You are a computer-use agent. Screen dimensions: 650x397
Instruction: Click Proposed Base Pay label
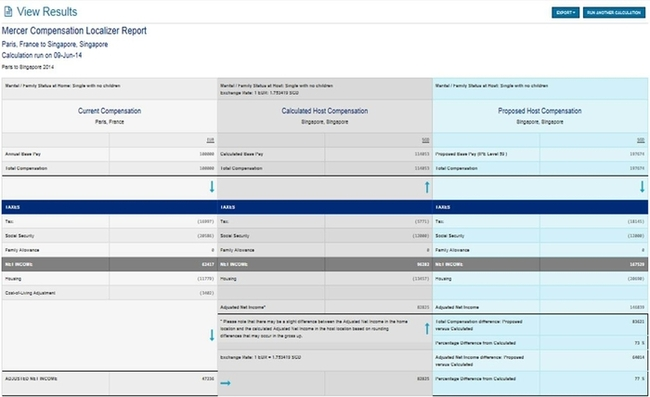click(471, 154)
